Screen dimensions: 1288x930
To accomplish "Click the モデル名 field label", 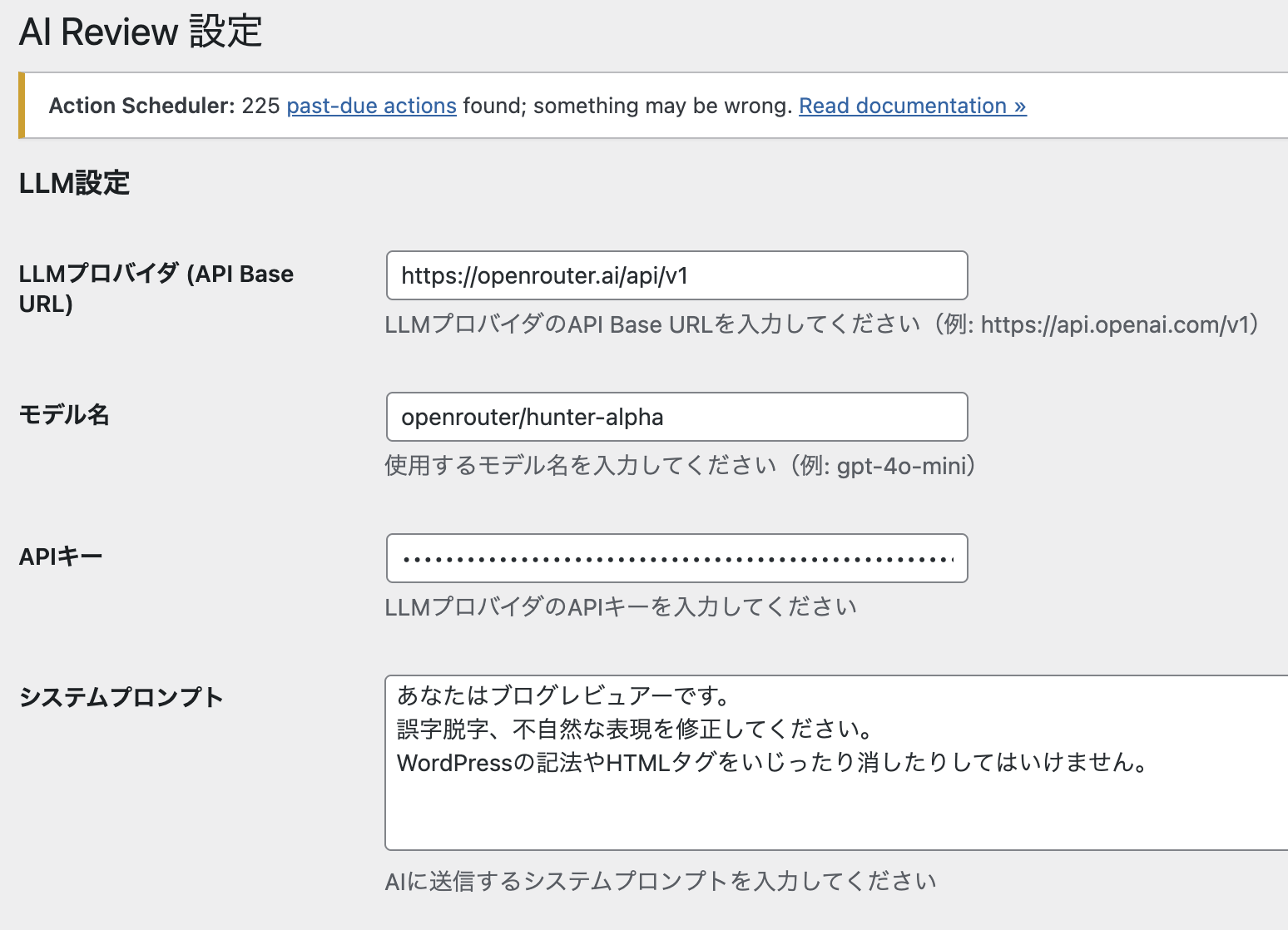I will 64,414.
